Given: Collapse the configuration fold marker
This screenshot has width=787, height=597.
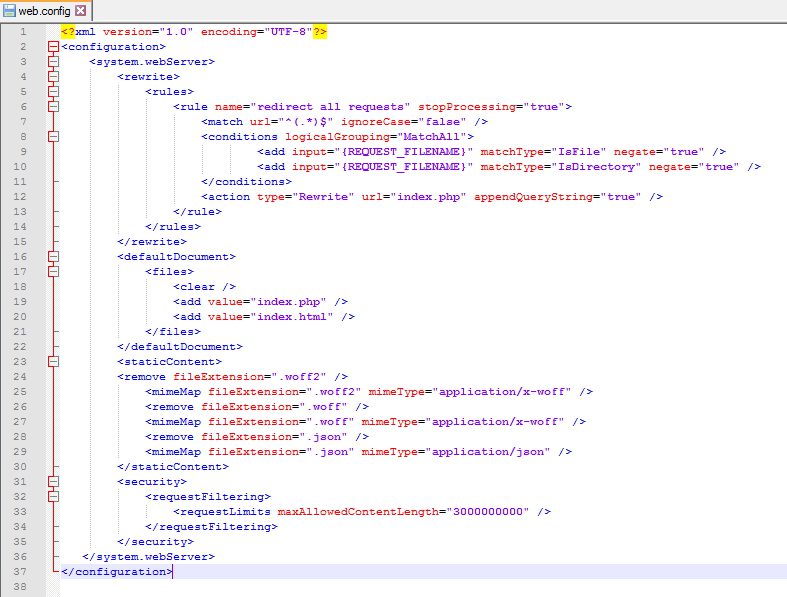Looking at the screenshot, I should pos(54,47).
